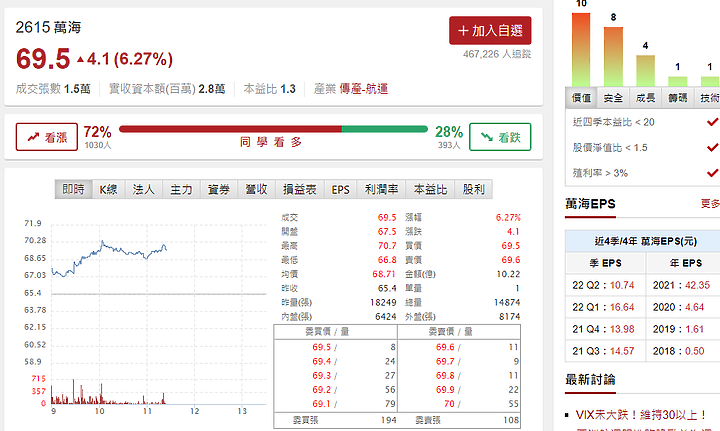720x431 pixels.
Task: Open the 股利 tab
Action: (x=473, y=189)
